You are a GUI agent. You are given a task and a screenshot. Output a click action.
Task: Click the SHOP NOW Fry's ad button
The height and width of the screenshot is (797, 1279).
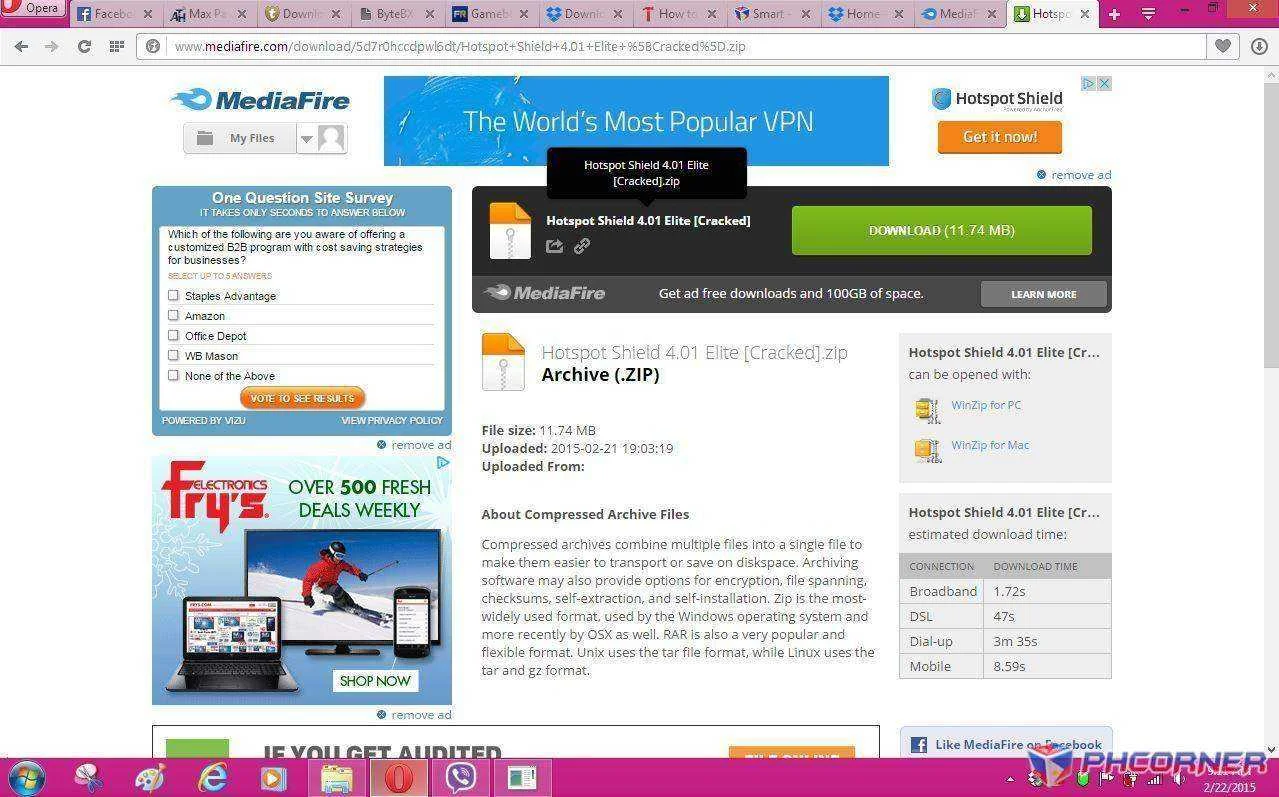point(375,681)
